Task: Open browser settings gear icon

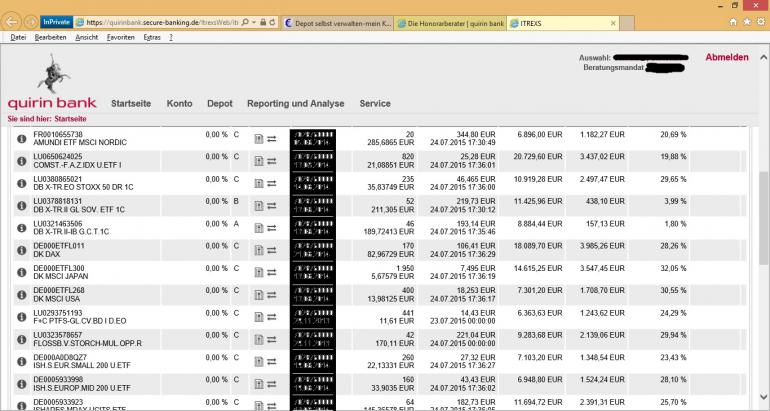Action: pos(761,22)
